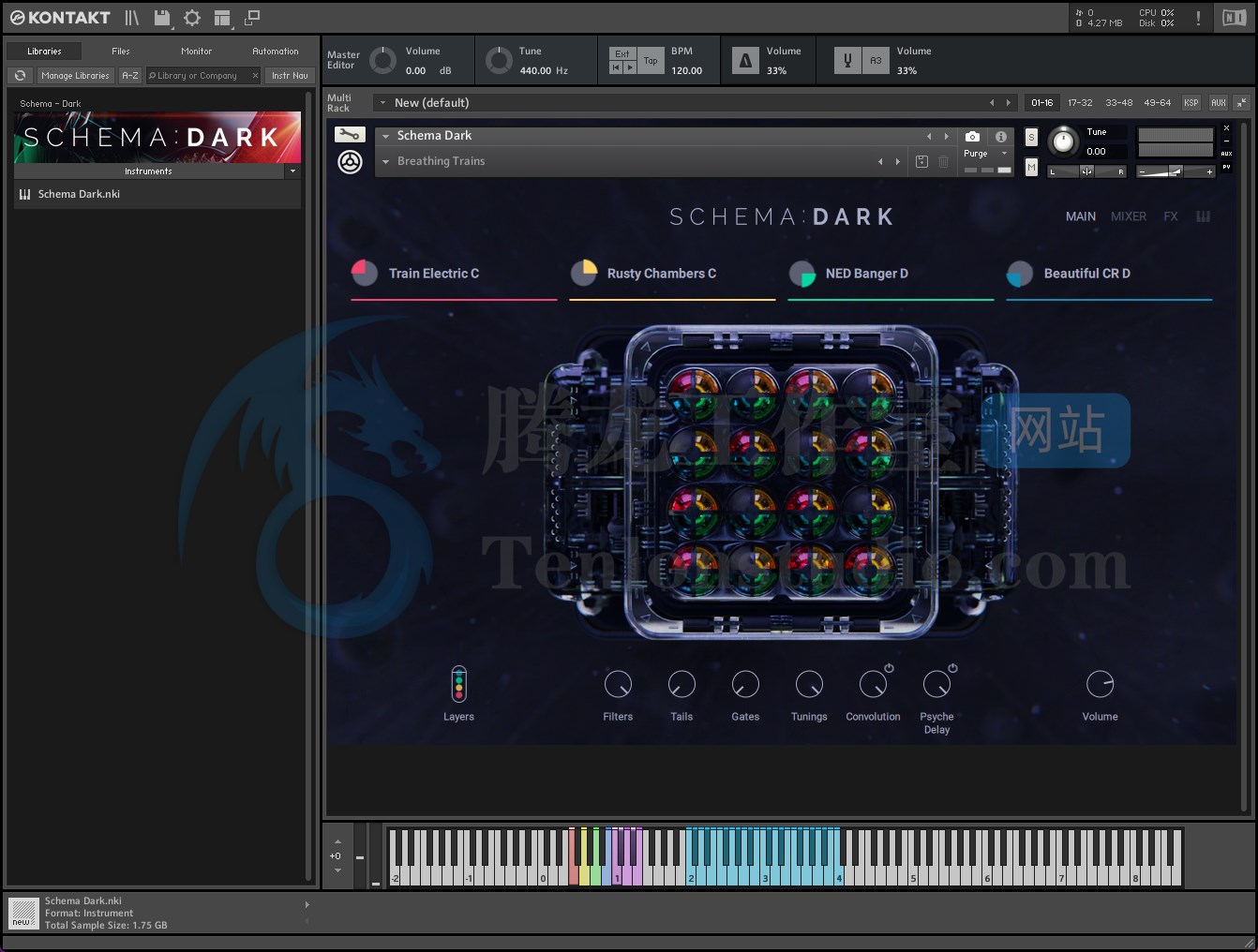Image resolution: width=1258 pixels, height=952 pixels.
Task: Click the Train Electric C layer icon
Action: point(364,273)
